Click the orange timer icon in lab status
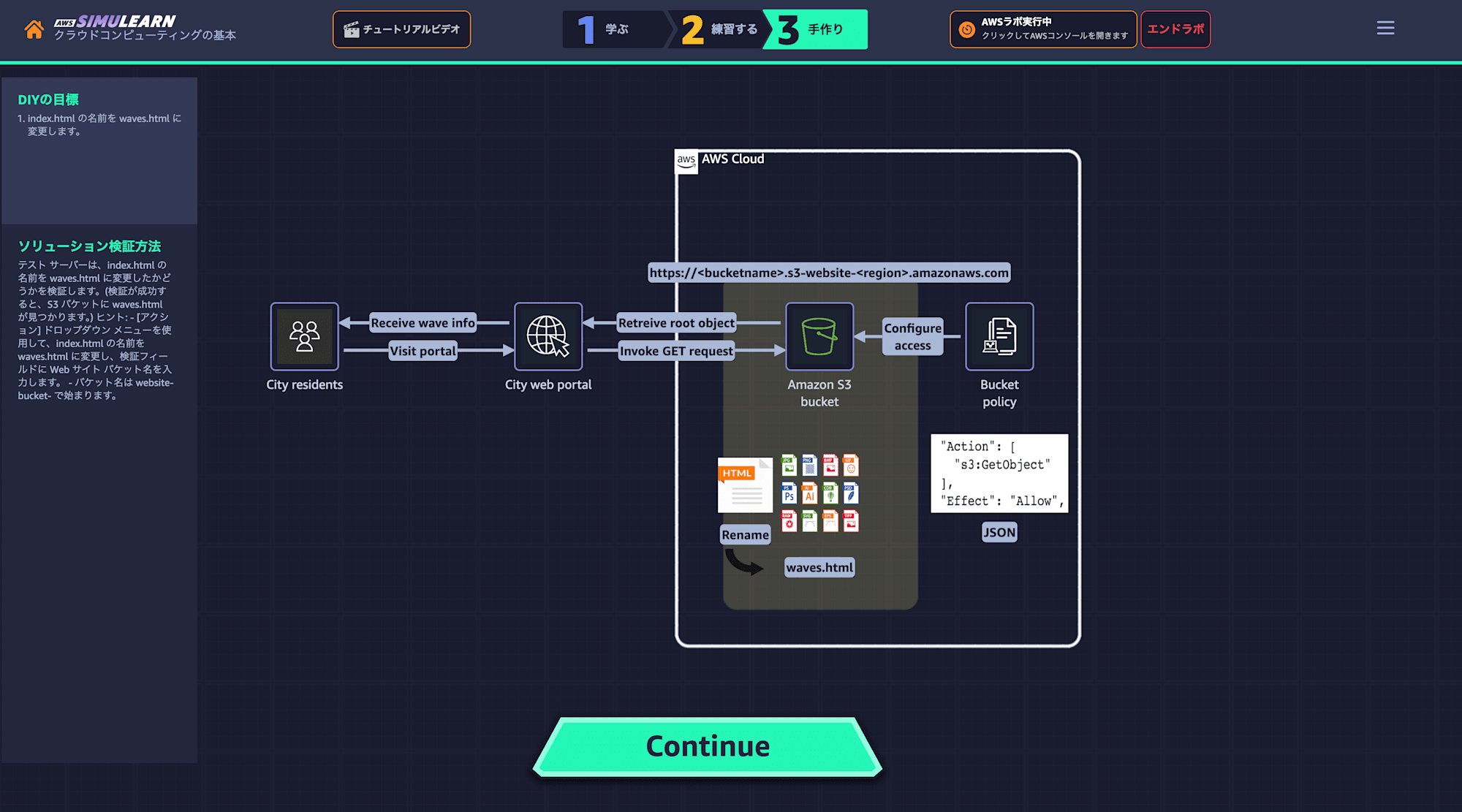 click(x=967, y=29)
